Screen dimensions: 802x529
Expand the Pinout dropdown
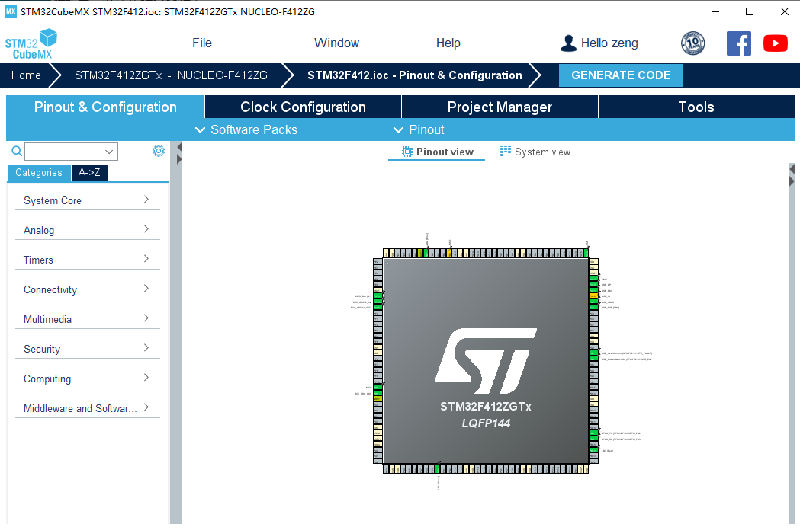pos(419,130)
